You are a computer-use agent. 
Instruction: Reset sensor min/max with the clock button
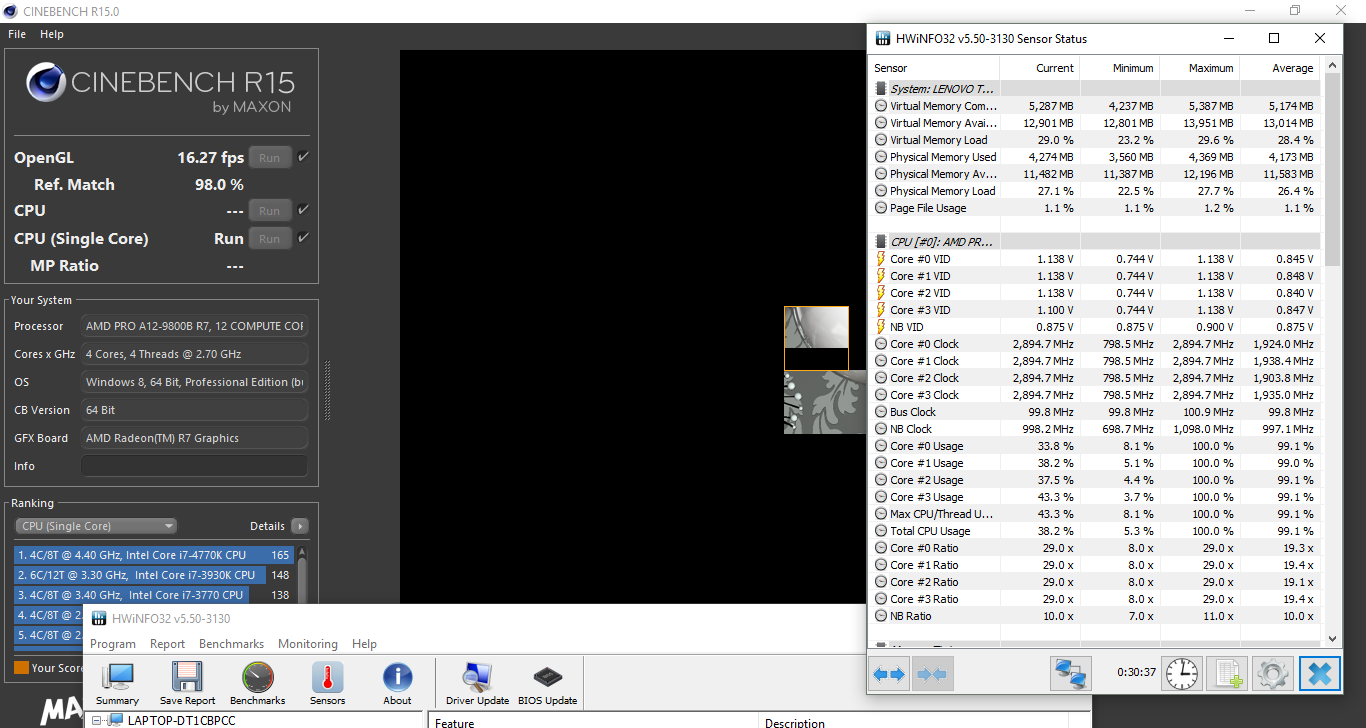(1182, 674)
